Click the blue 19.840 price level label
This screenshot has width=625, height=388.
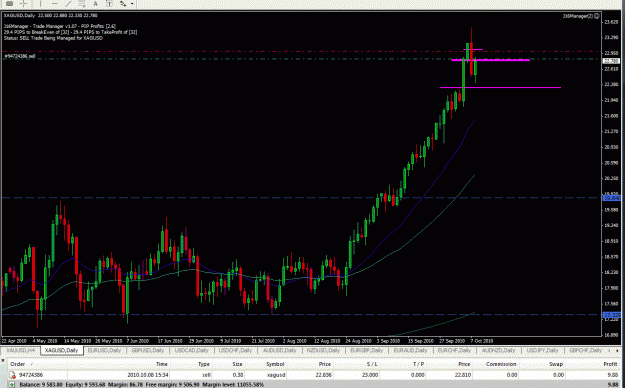click(x=612, y=197)
